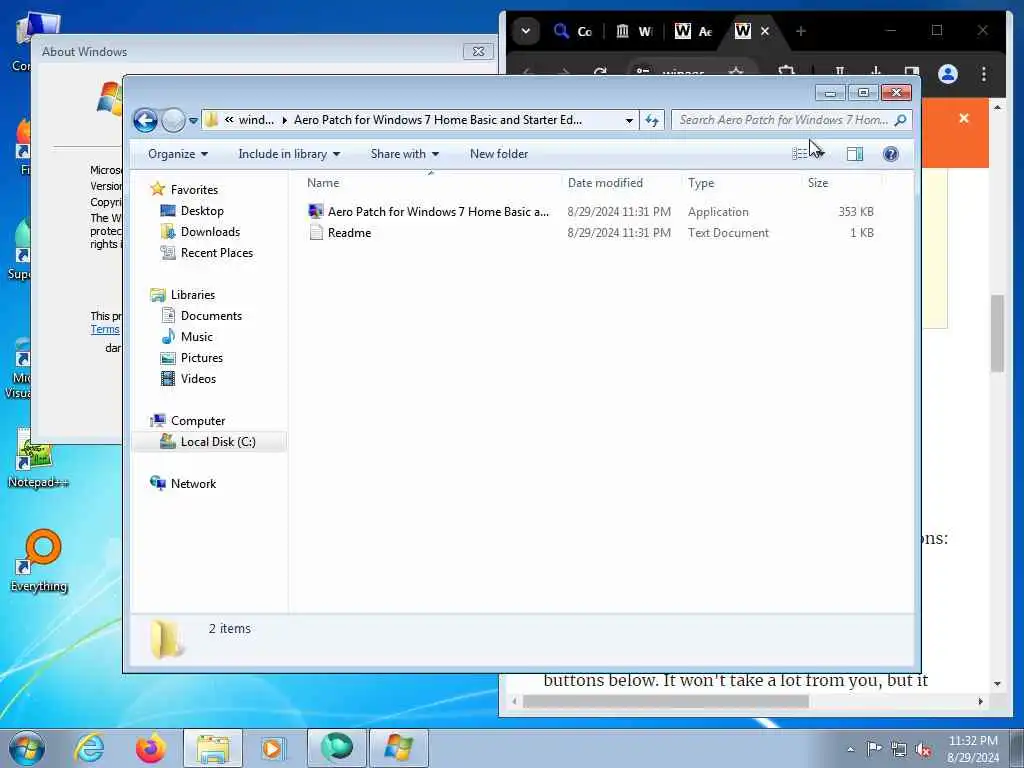The width and height of the screenshot is (1024, 768).
Task: Click the green browser taskbar button
Action: coord(336,748)
